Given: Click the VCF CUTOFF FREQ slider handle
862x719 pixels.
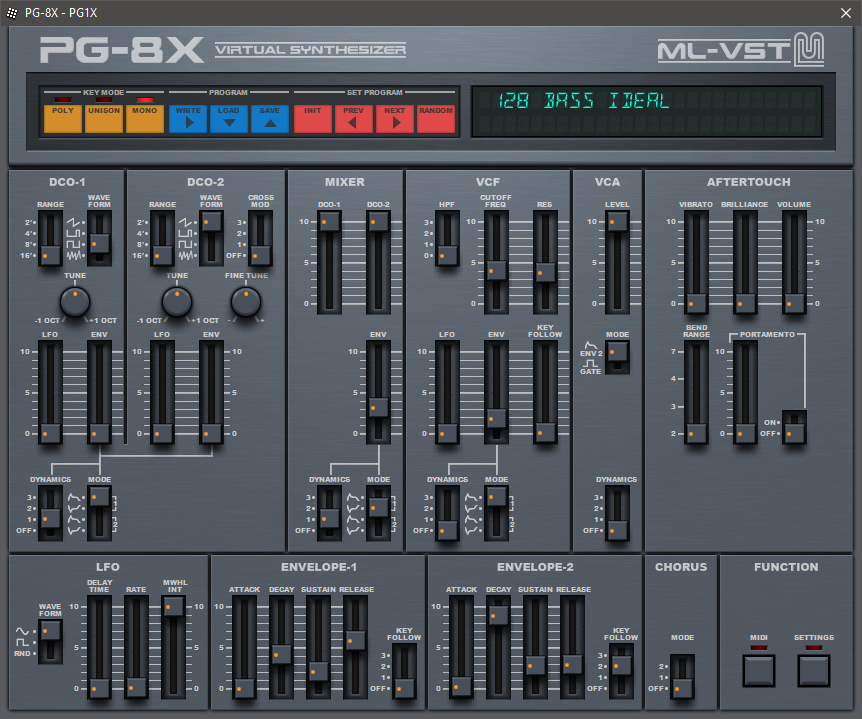Looking at the screenshot, I should click(x=496, y=270).
